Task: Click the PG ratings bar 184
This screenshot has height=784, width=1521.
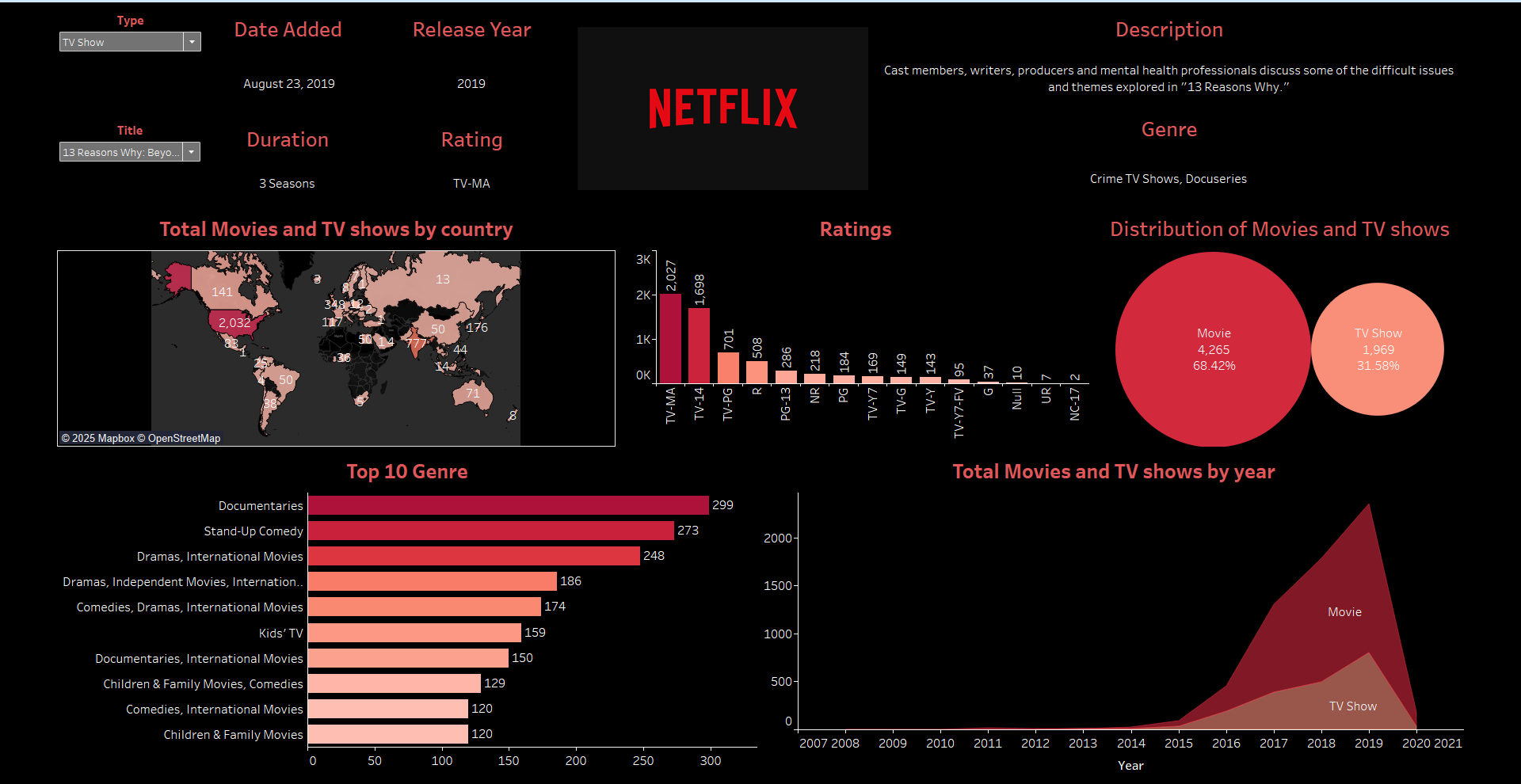Action: click(x=844, y=379)
